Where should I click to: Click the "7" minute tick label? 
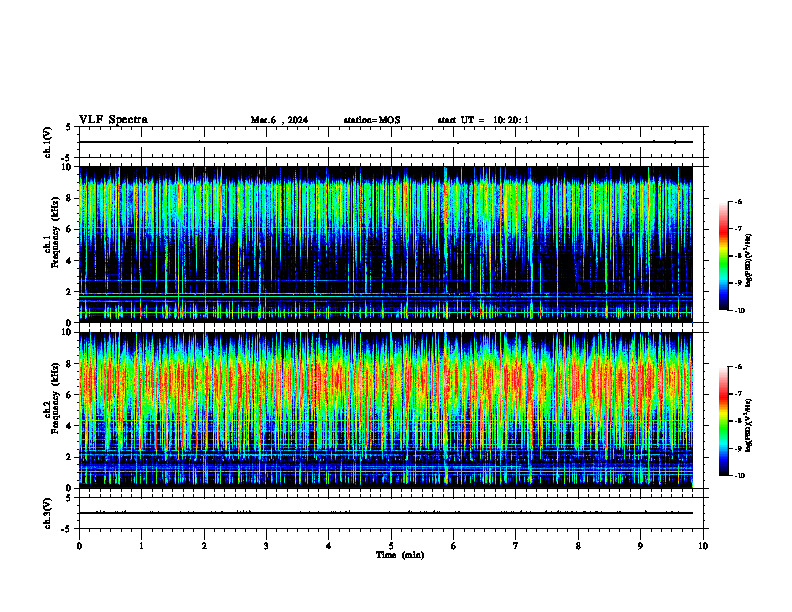[x=516, y=546]
